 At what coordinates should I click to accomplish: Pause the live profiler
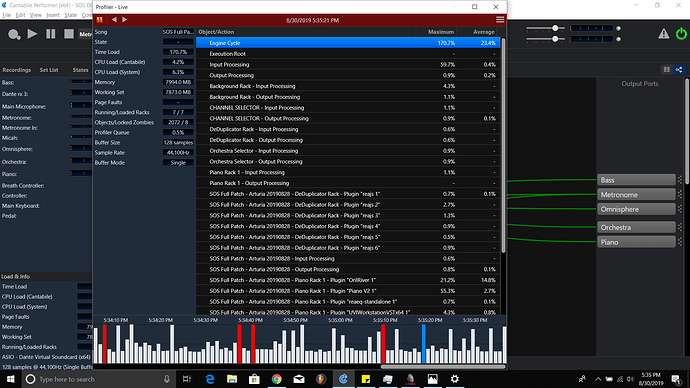(x=99, y=20)
